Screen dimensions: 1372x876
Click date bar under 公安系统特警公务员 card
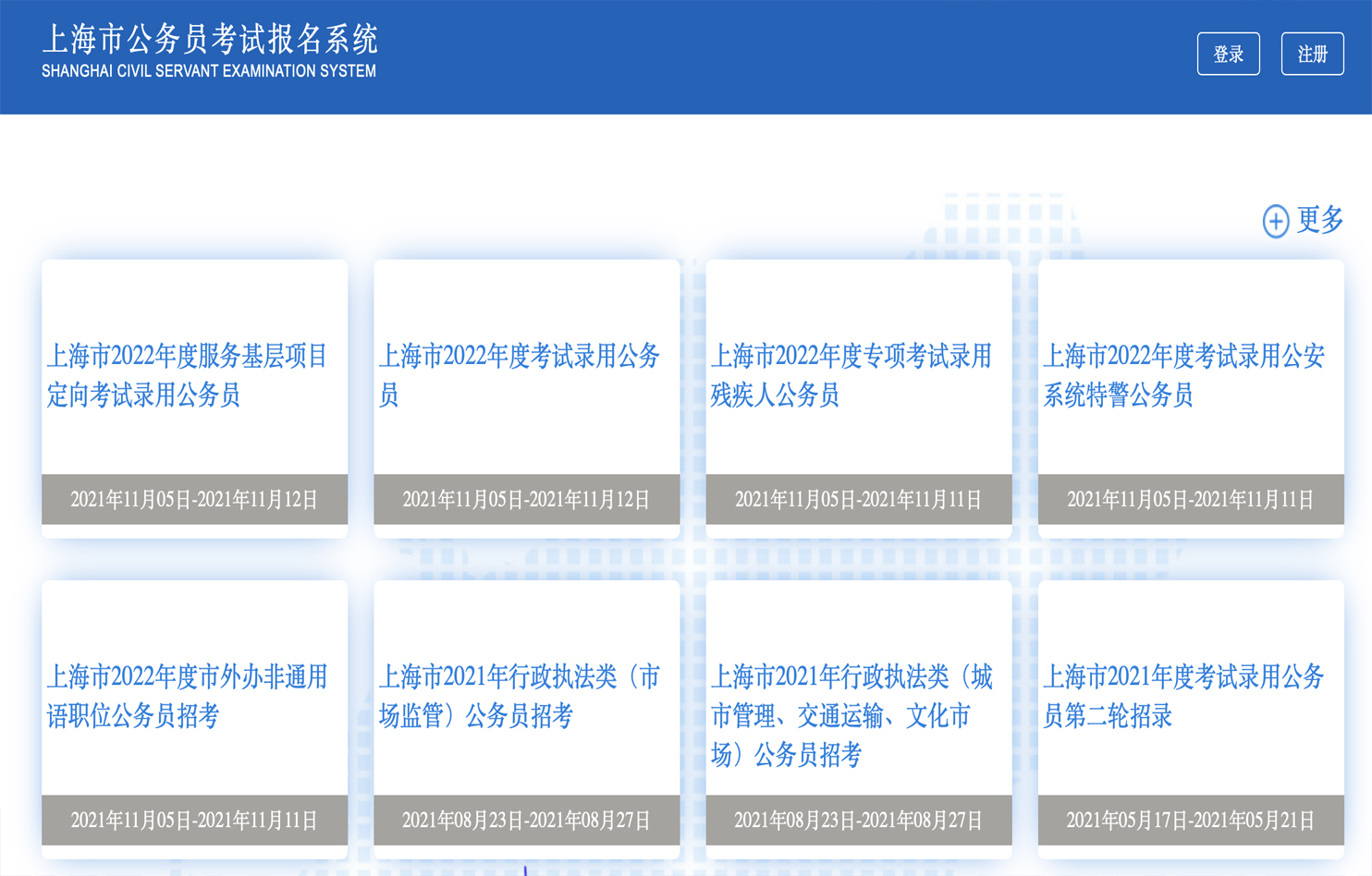[1191, 499]
